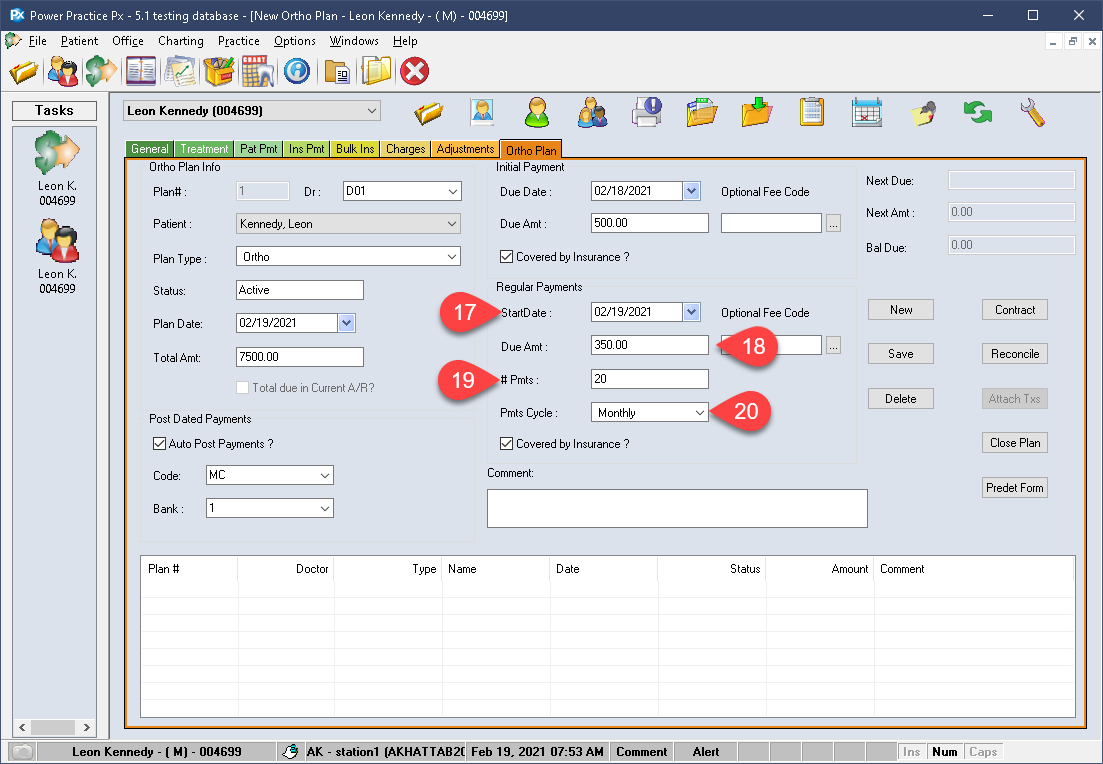
Task: Browse Initial Payment Optional Fee Code ellipsis
Action: [x=833, y=224]
